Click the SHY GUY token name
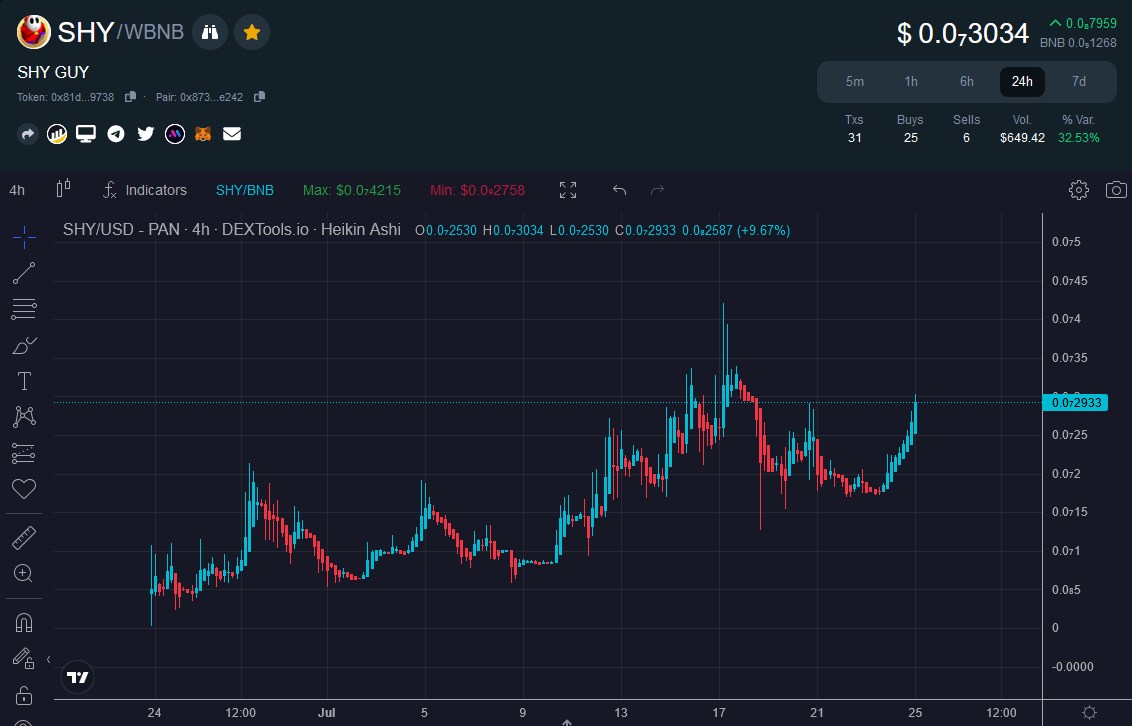 click(x=53, y=72)
